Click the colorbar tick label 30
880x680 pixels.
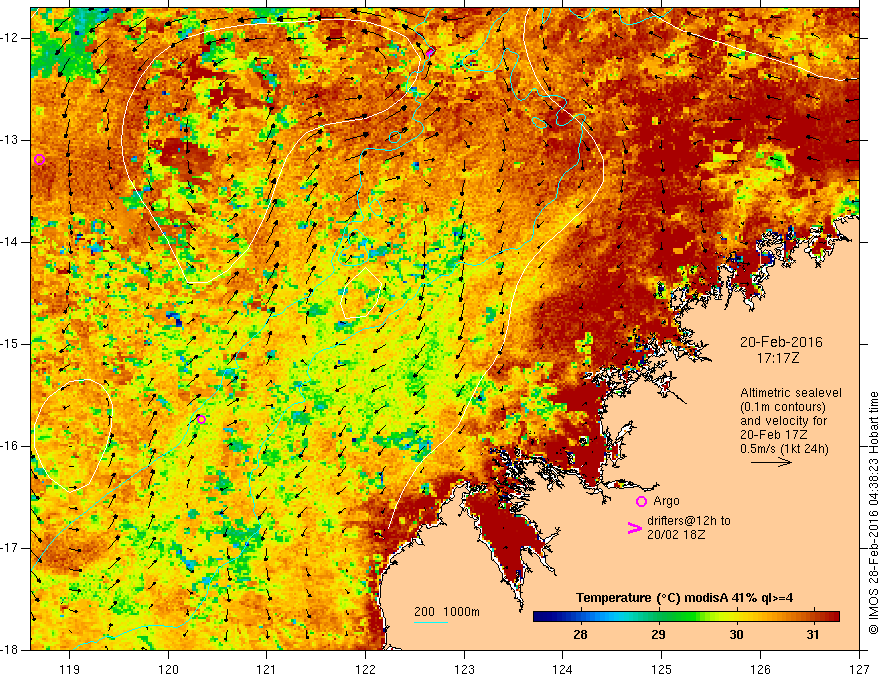(x=736, y=635)
